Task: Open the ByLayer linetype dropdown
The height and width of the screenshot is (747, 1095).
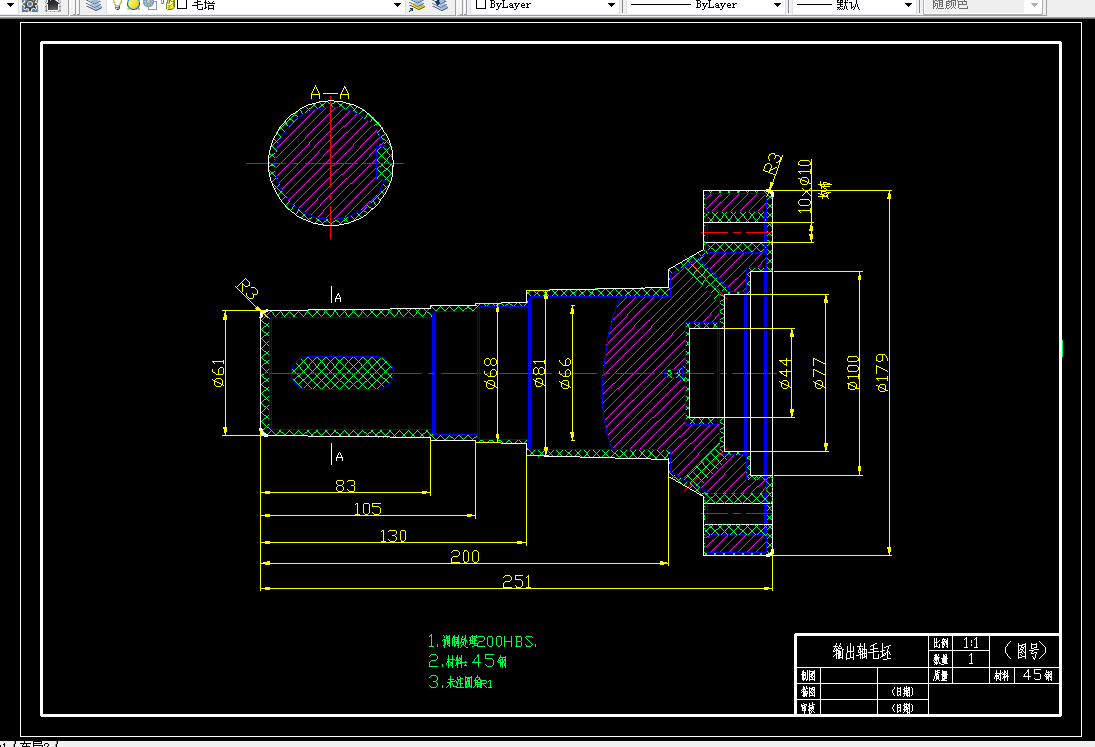Action: tap(777, 5)
